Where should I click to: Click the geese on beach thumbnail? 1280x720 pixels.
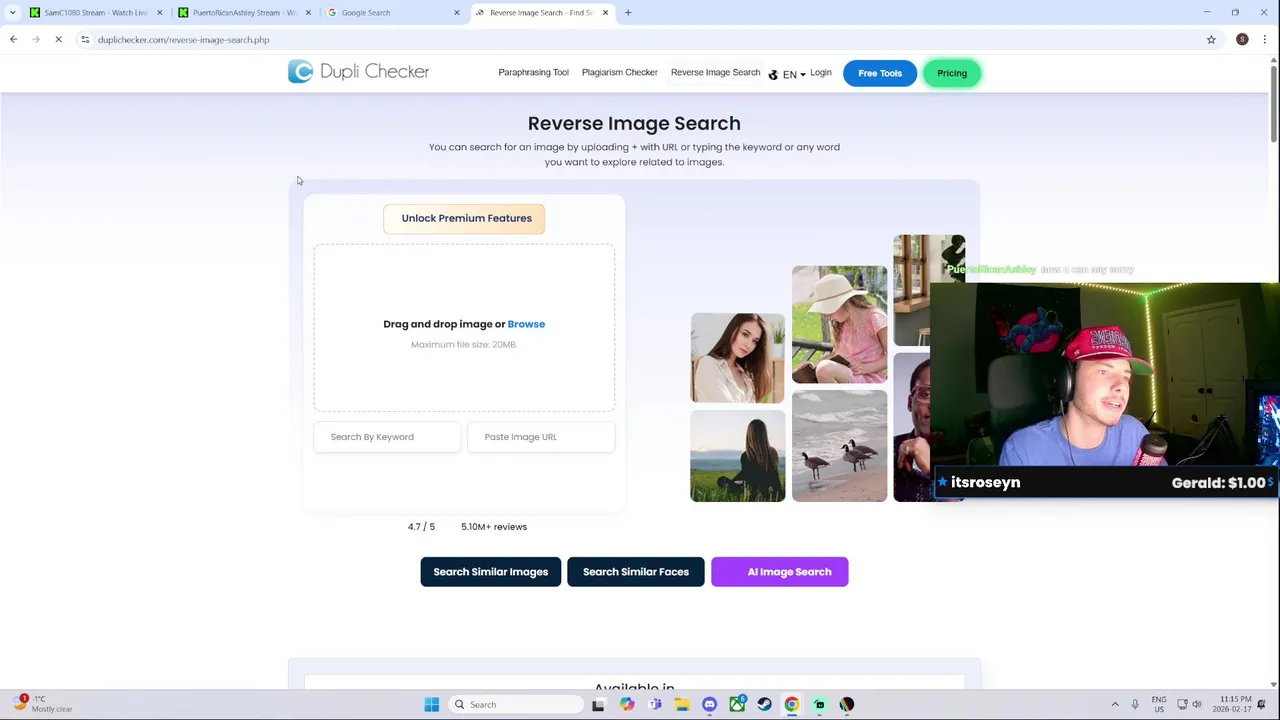[x=839, y=446]
